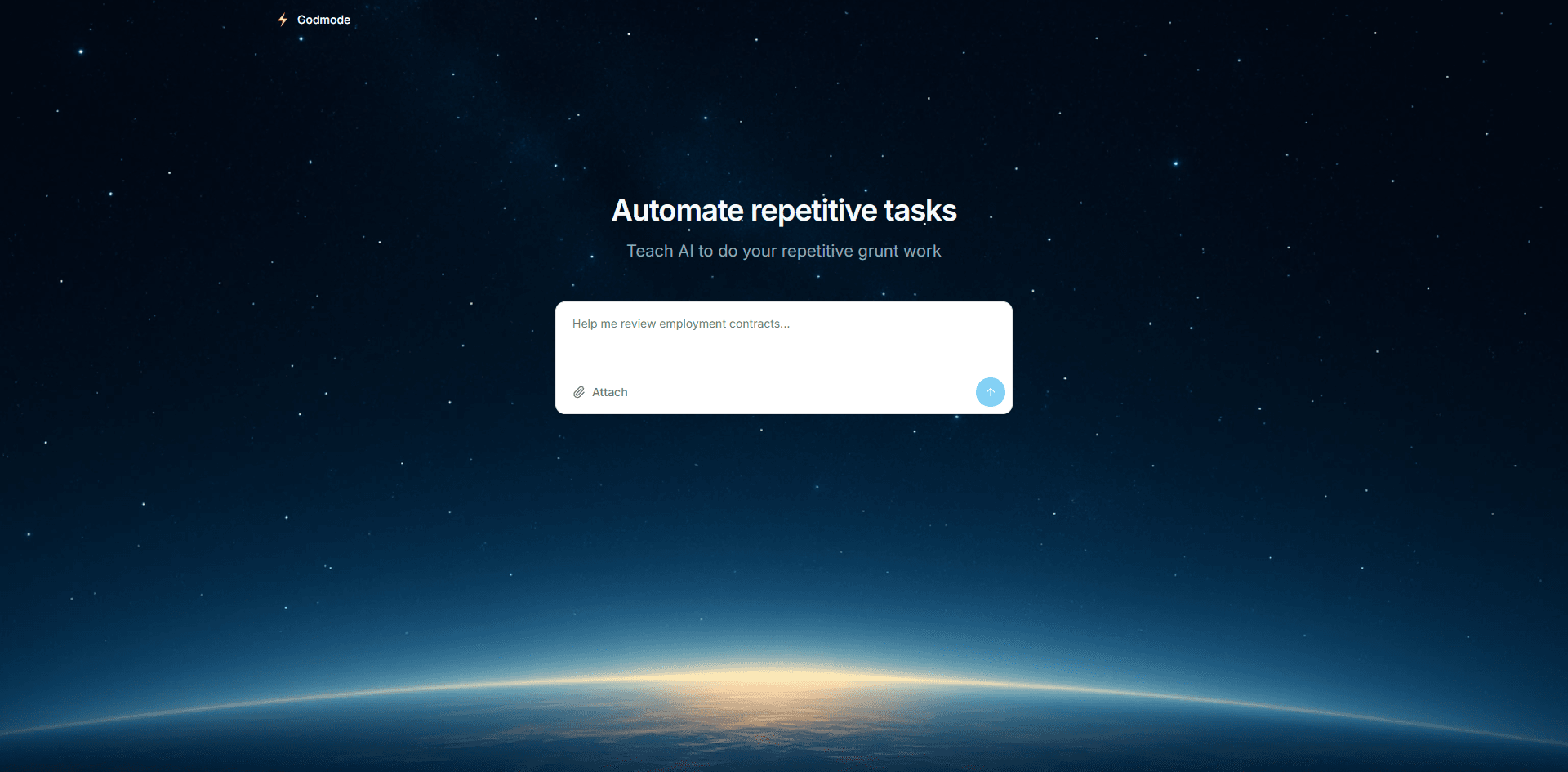Focus the 'Help me review employment contracts' input
1568x772 pixels.
pyautogui.click(x=782, y=324)
